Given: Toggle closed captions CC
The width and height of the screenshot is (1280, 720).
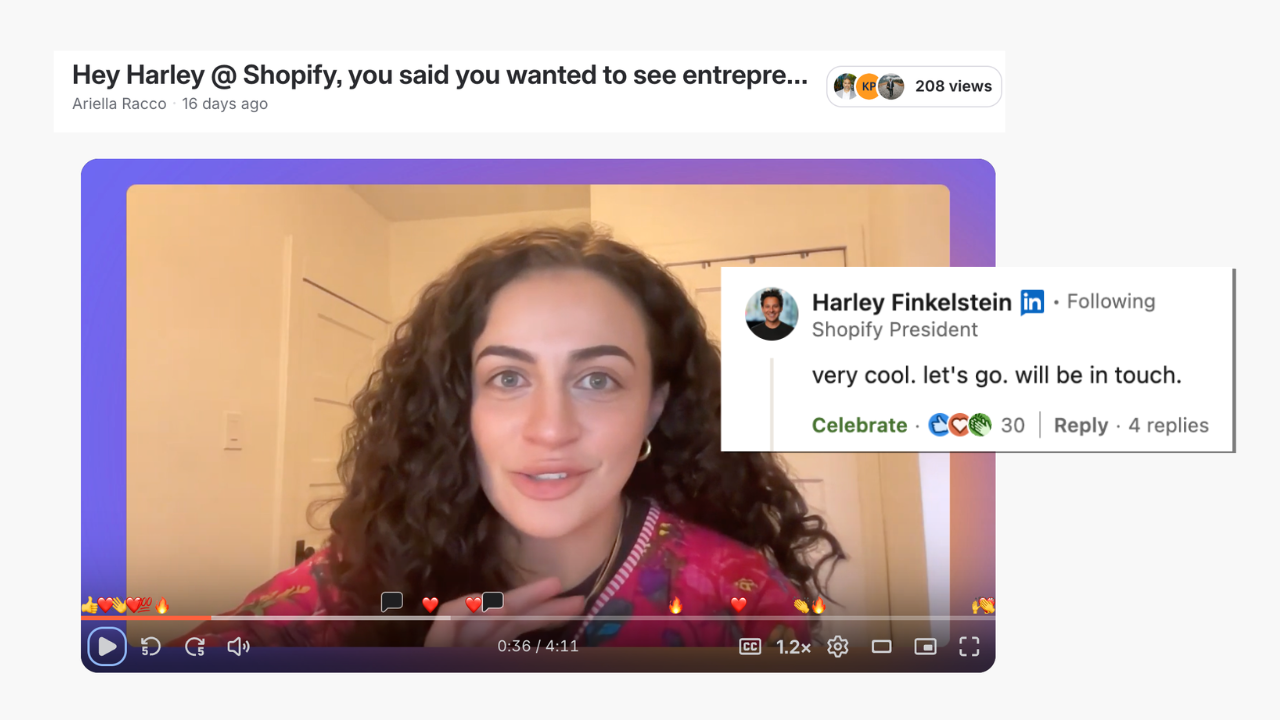Looking at the screenshot, I should tap(750, 647).
